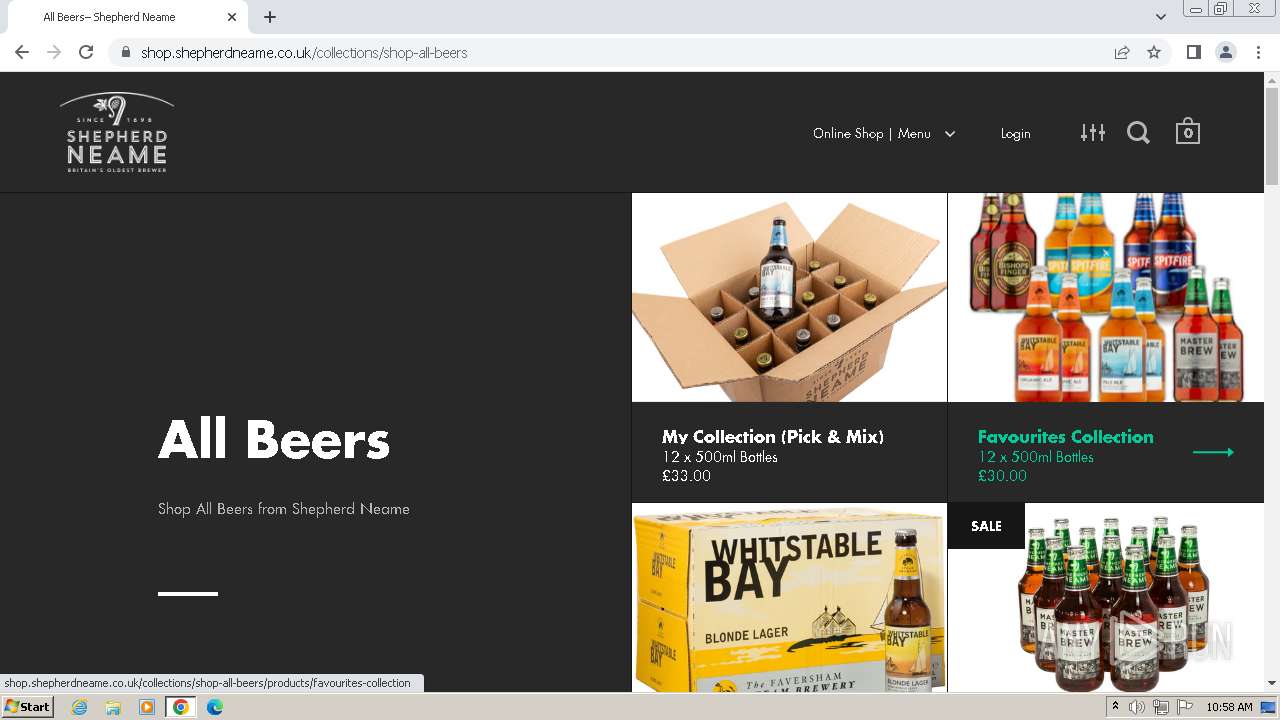Click the Shepherd Neame logo
The height and width of the screenshot is (720, 1280).
point(117,133)
